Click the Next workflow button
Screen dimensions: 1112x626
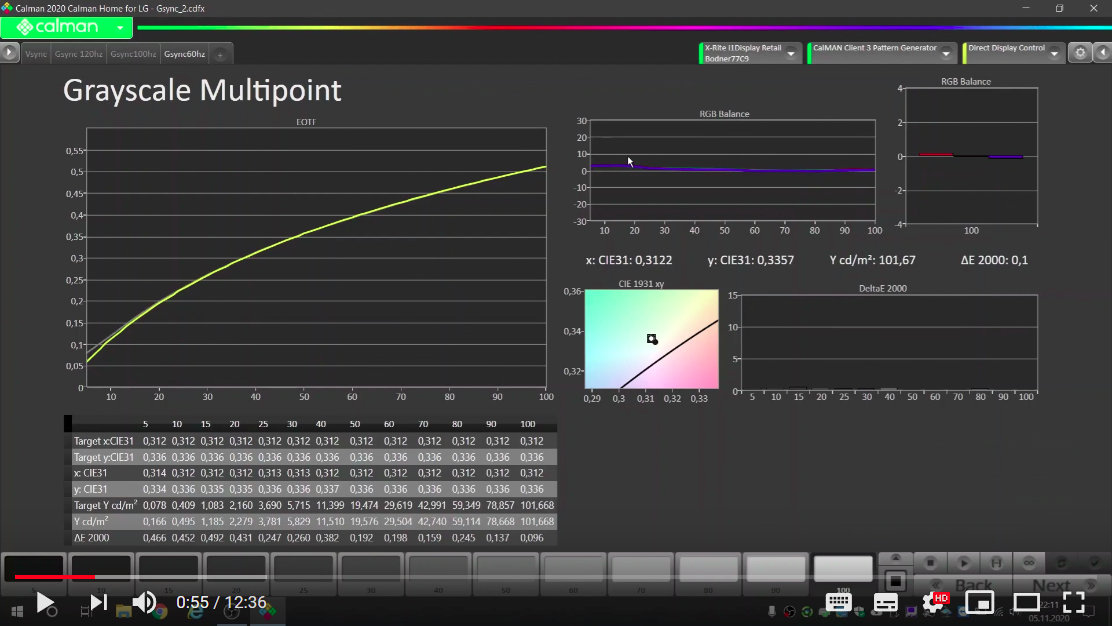(x=1051, y=586)
